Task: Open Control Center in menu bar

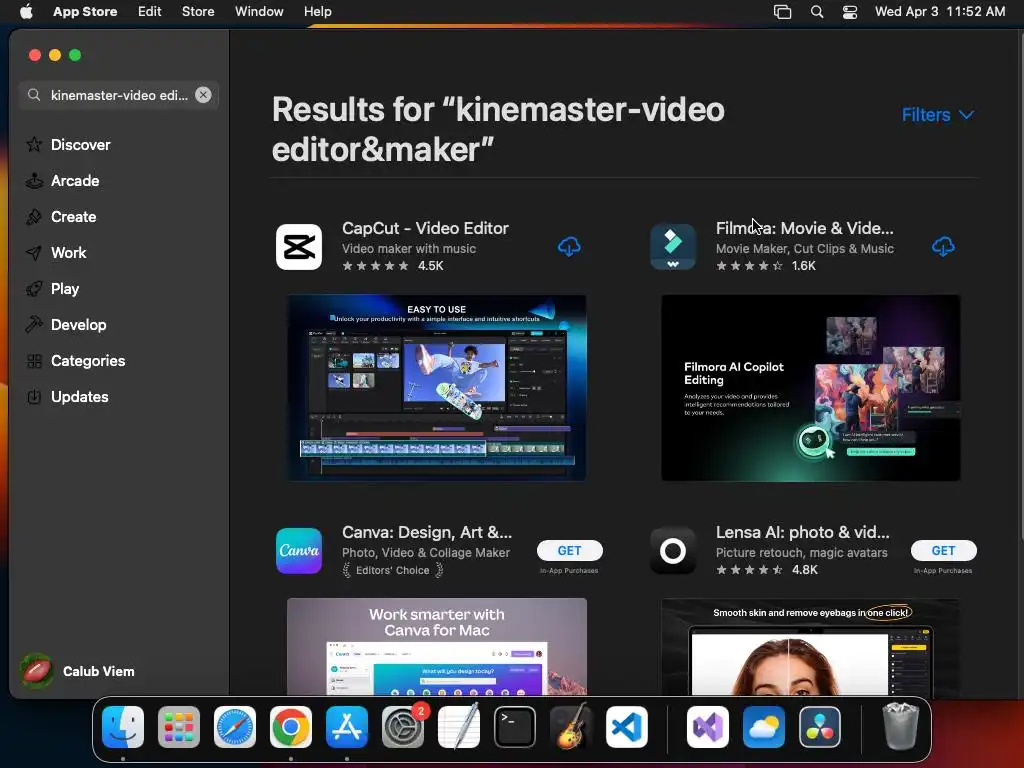Action: [850, 11]
